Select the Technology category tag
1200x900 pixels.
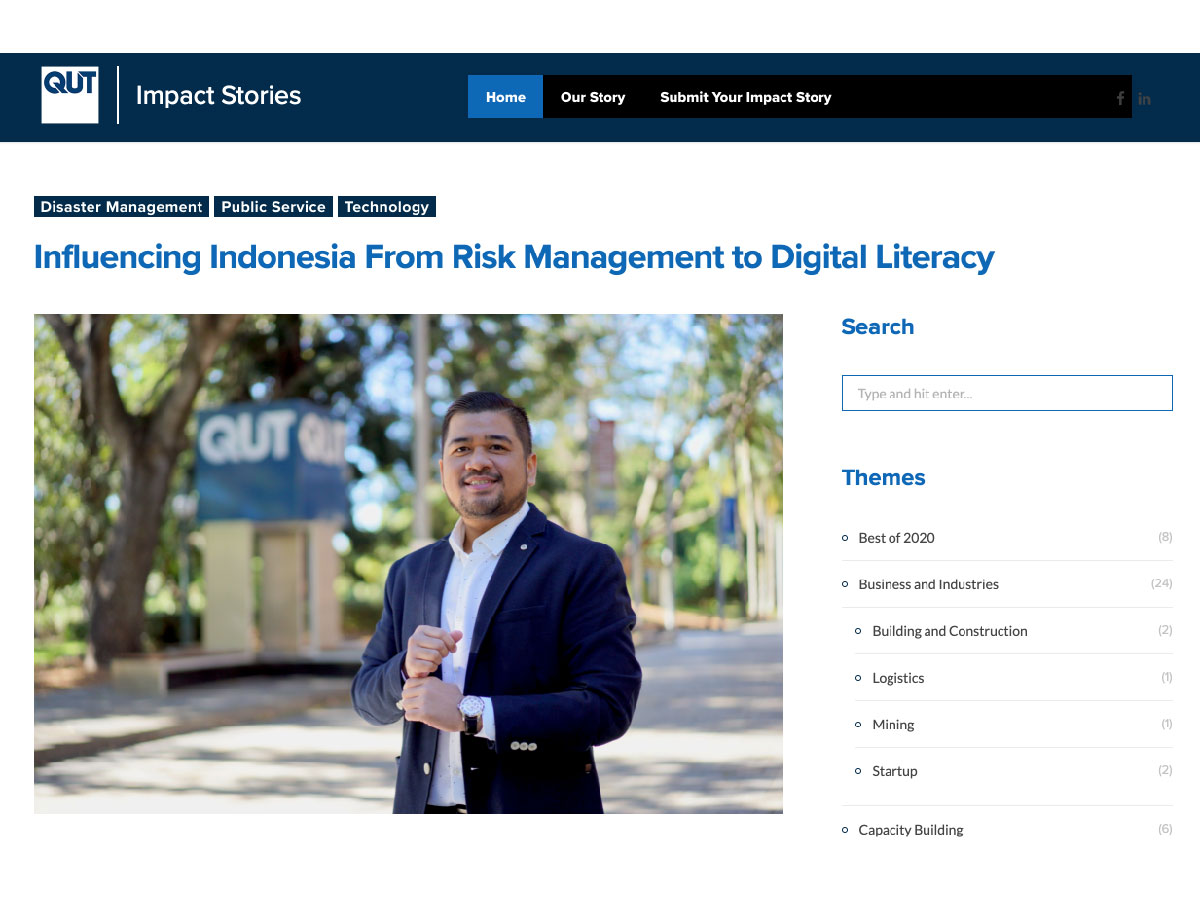[386, 207]
